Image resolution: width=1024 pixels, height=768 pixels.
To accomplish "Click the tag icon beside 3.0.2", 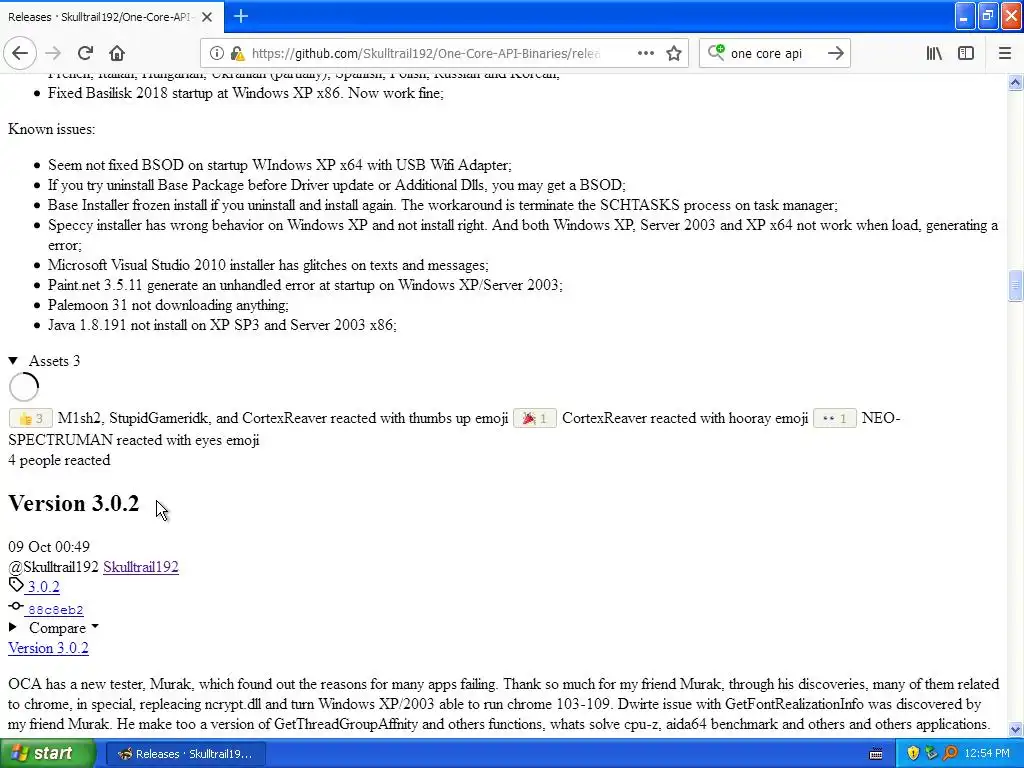I will click(x=16, y=585).
